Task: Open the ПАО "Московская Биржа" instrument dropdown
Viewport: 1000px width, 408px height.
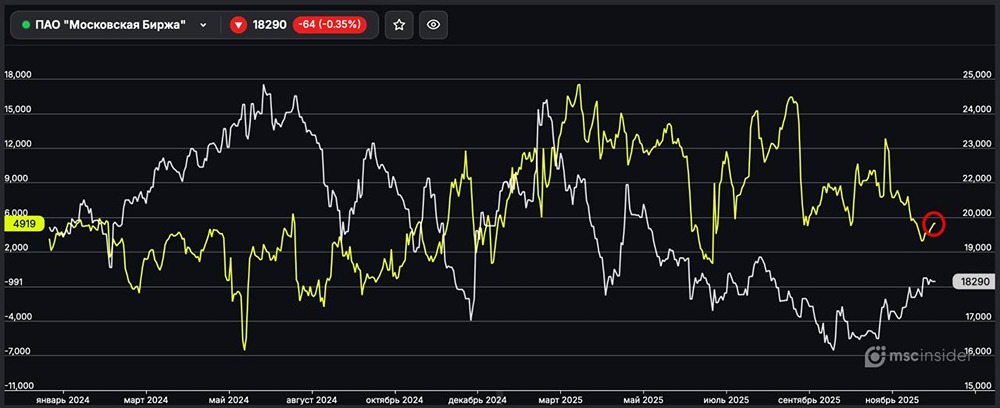Action: [x=115, y=25]
